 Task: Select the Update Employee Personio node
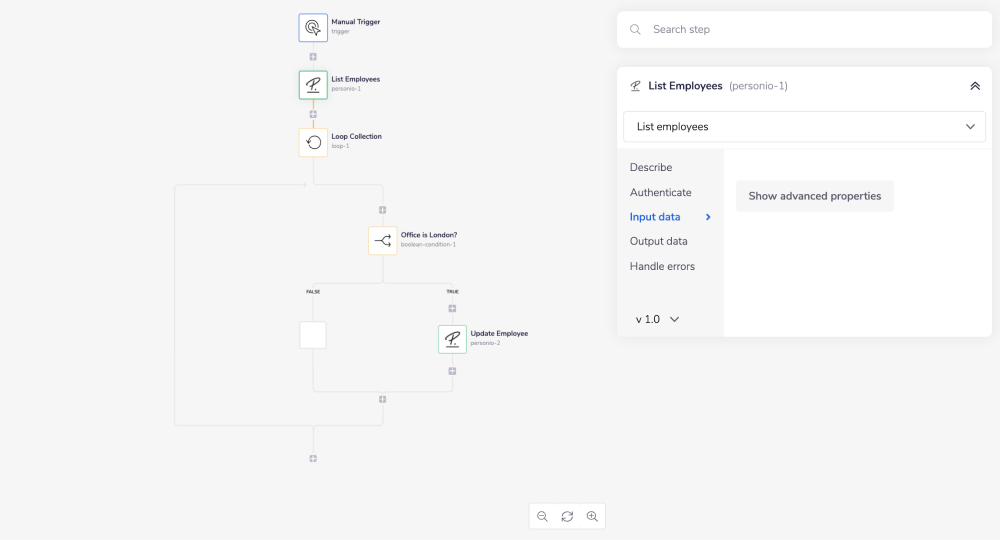(452, 339)
